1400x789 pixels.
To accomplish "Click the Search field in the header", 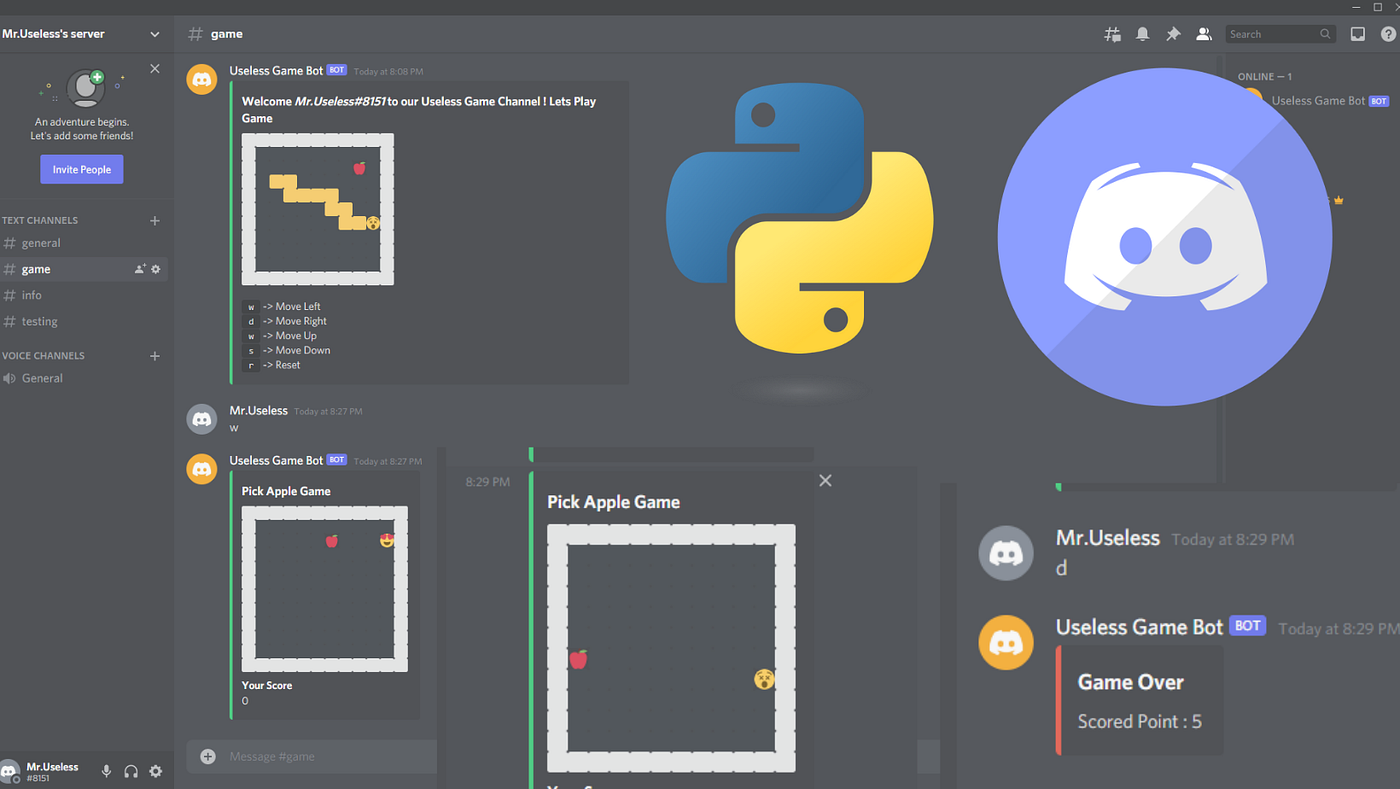I will pyautogui.click(x=1280, y=34).
